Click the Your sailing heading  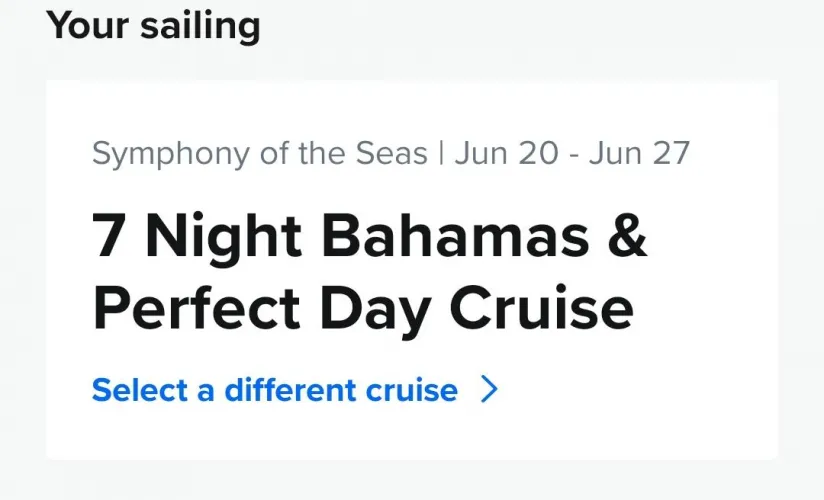[153, 24]
